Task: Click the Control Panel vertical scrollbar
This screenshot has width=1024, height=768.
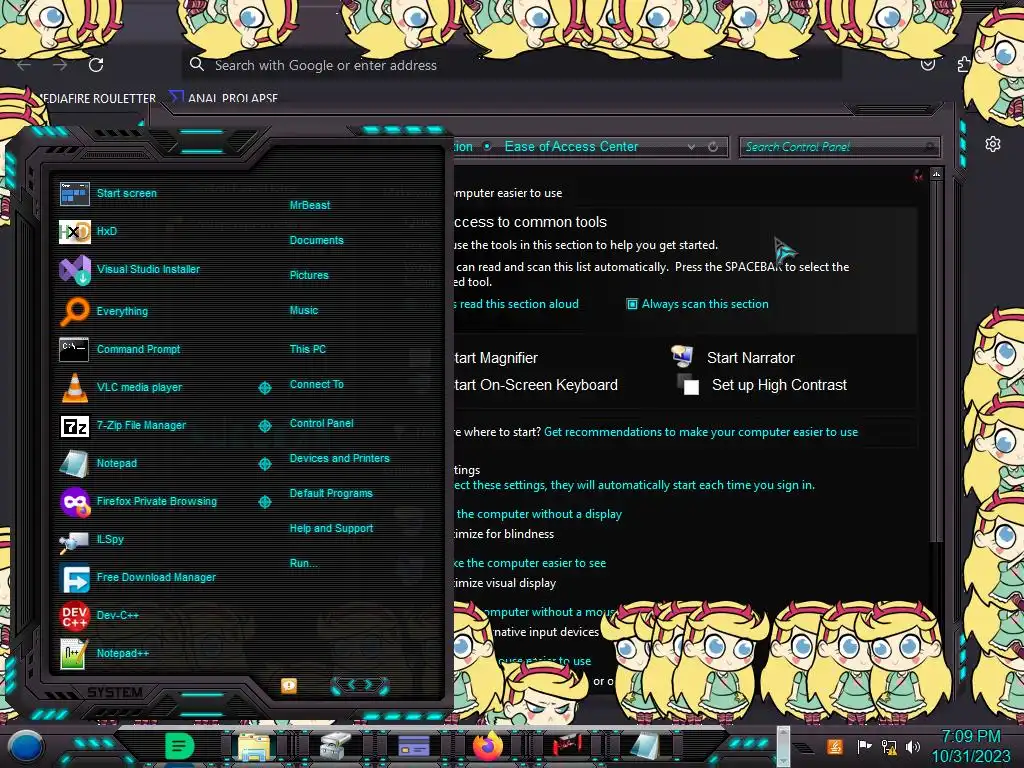Action: pyautogui.click(x=936, y=361)
